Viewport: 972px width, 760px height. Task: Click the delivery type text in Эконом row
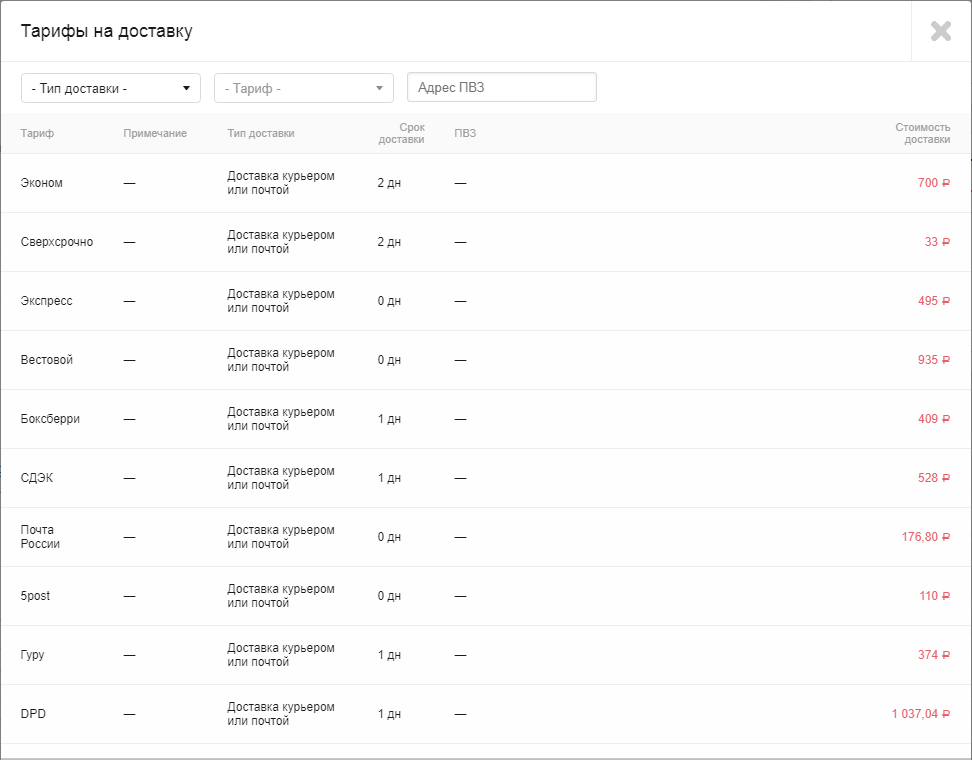click(x=281, y=183)
